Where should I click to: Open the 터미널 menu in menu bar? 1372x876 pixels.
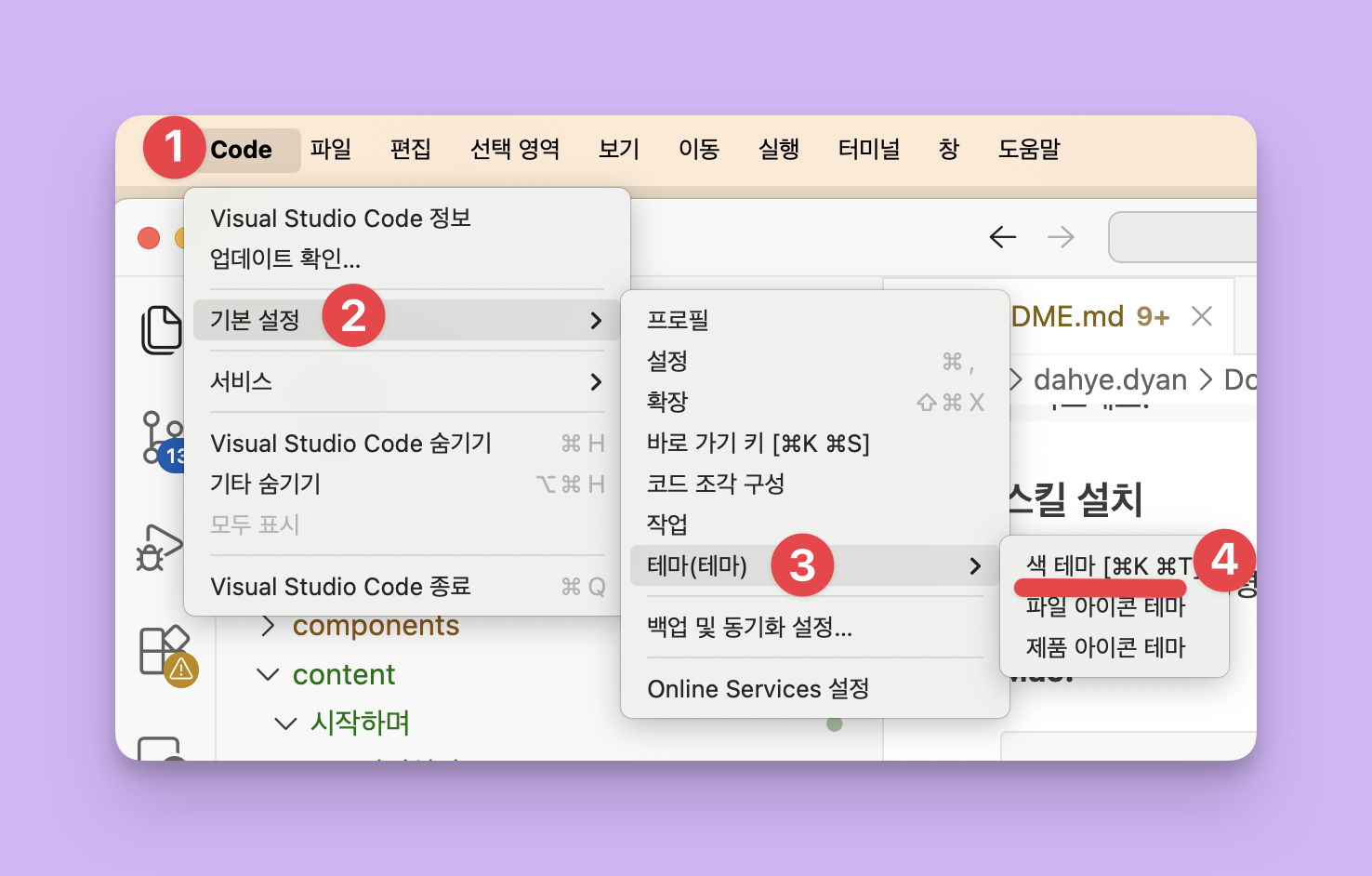(868, 149)
